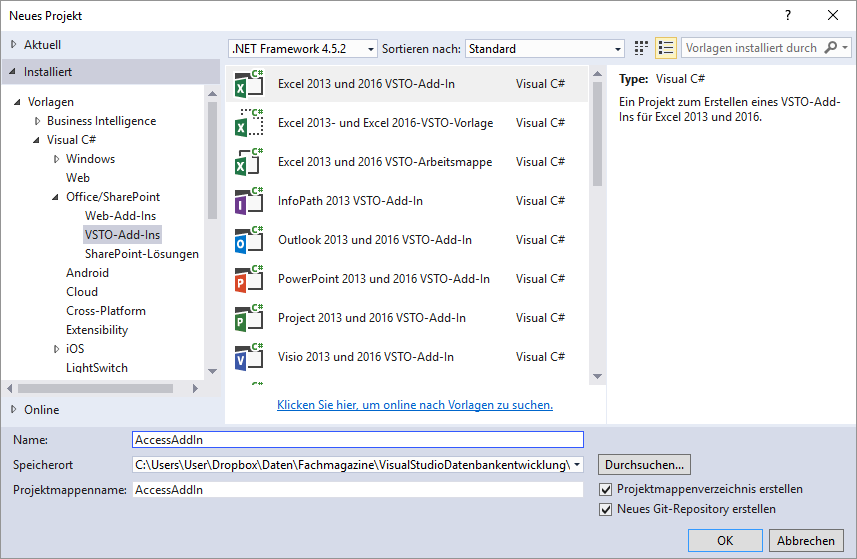The height and width of the screenshot is (559, 857).
Task: Click the tree panel horizontal scrollbar
Action: pyautogui.click(x=96, y=389)
